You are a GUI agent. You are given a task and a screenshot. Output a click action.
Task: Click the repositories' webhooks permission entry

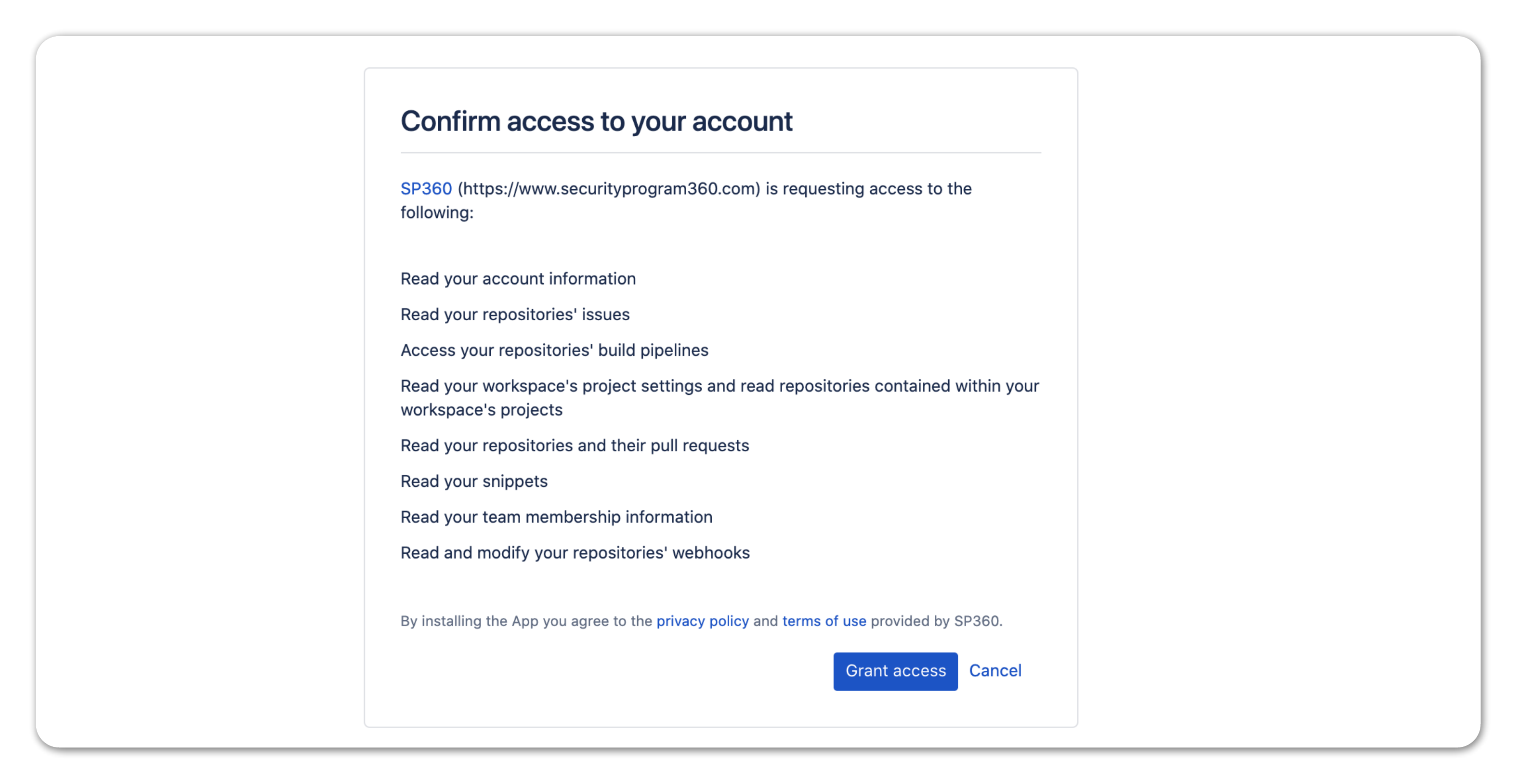tap(575, 552)
